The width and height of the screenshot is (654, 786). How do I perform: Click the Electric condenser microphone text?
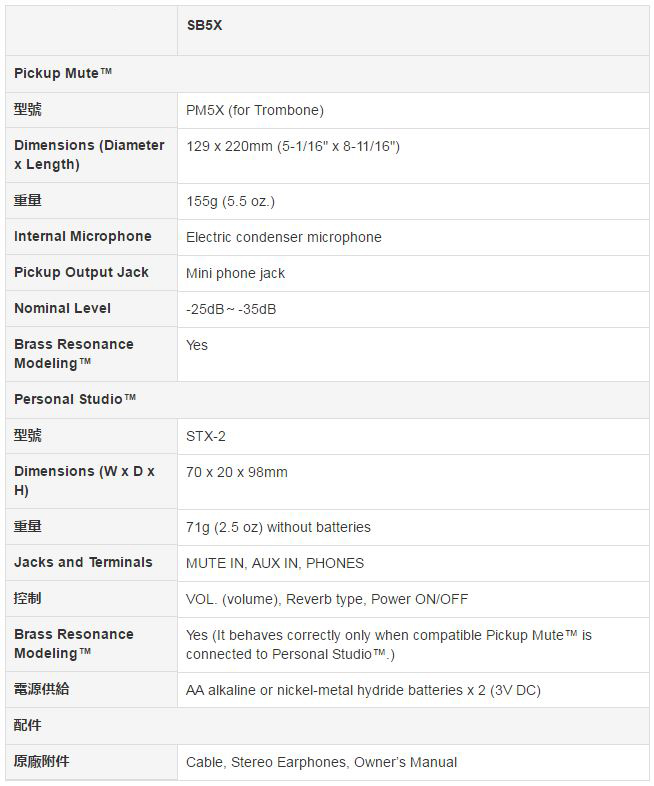point(284,237)
